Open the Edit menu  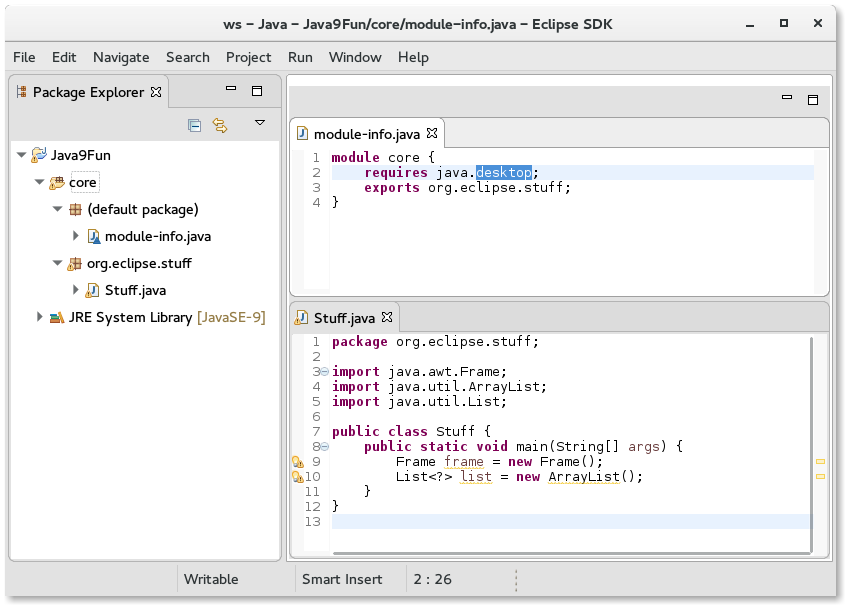[x=64, y=57]
